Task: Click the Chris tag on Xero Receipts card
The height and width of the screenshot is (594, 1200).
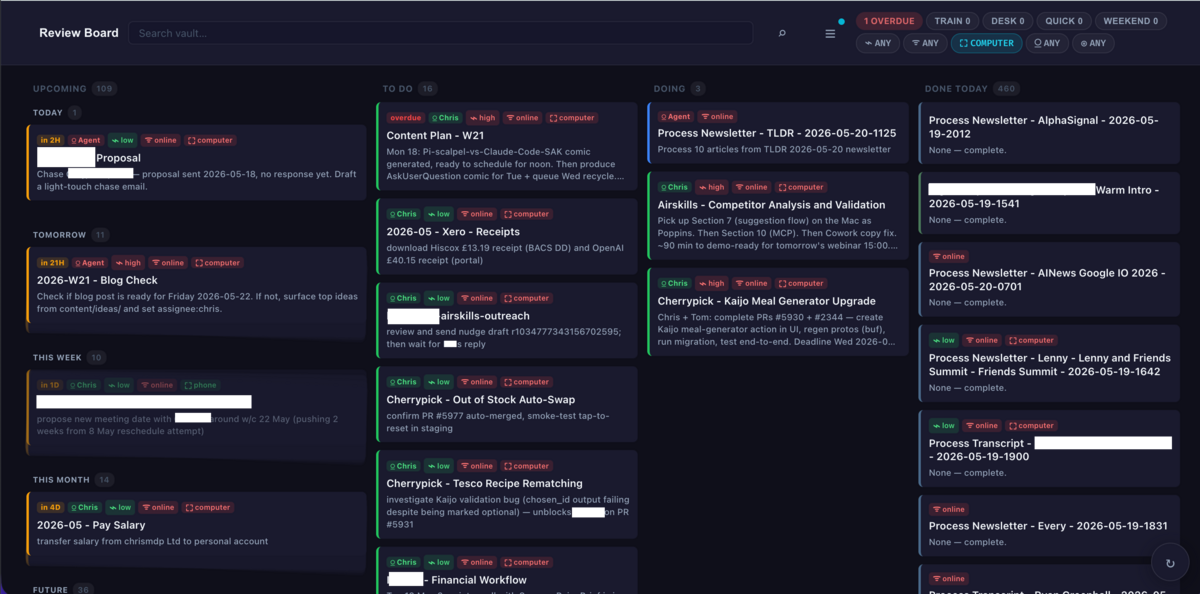Action: [x=404, y=213]
